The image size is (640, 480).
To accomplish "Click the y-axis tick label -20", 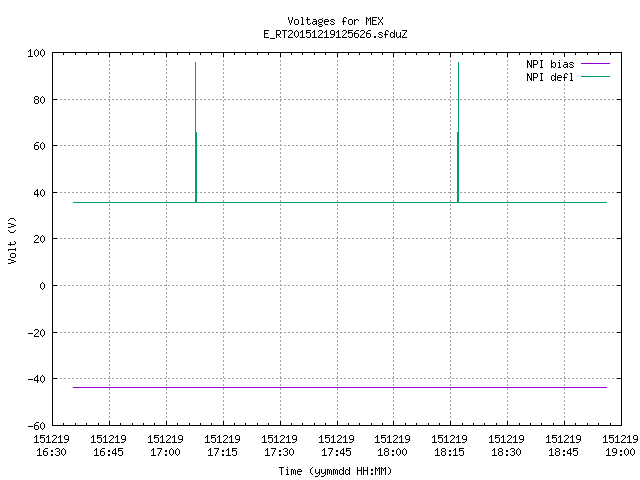I will 36,333.
